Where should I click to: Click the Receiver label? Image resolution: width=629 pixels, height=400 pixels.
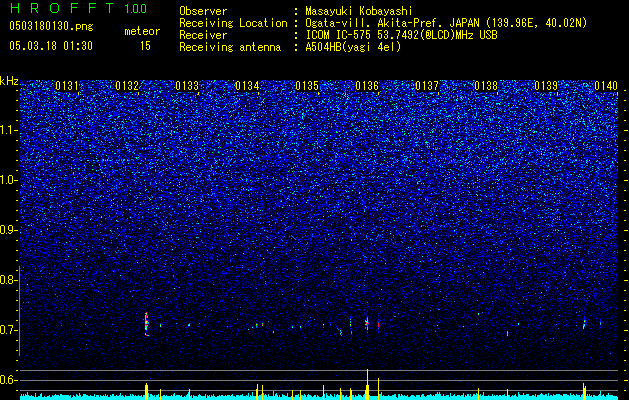[x=203, y=35]
